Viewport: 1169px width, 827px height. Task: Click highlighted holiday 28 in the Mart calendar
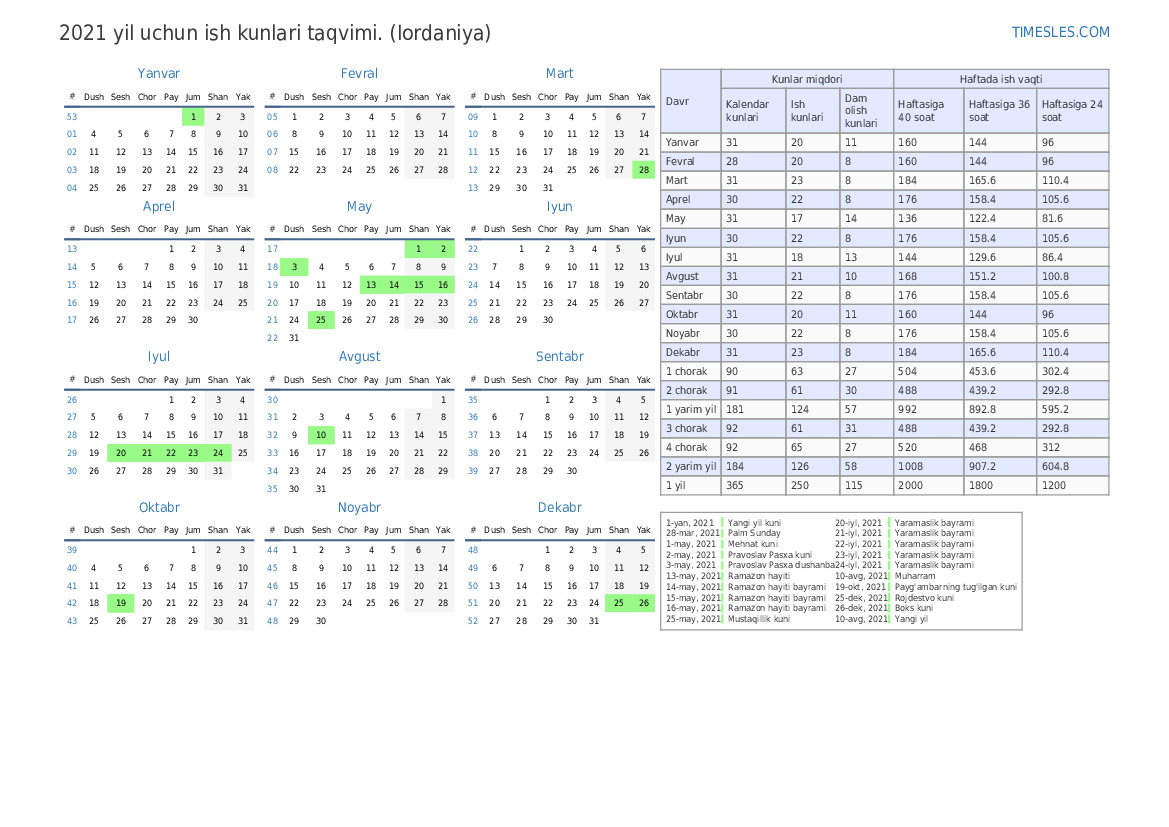tap(643, 170)
